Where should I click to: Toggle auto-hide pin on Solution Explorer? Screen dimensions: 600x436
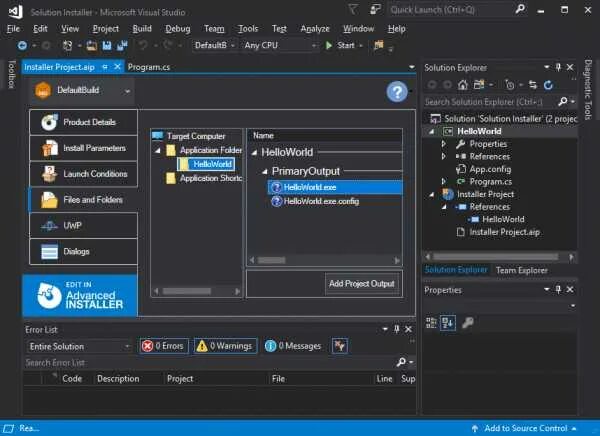tap(558, 67)
